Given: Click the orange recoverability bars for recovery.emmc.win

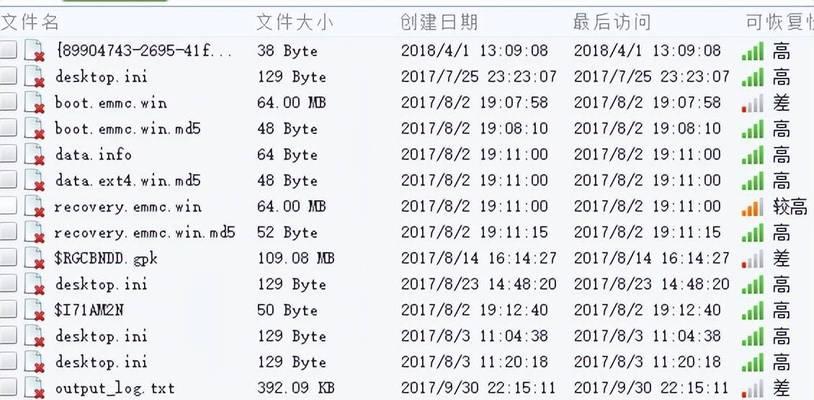Looking at the screenshot, I should click(753, 207).
